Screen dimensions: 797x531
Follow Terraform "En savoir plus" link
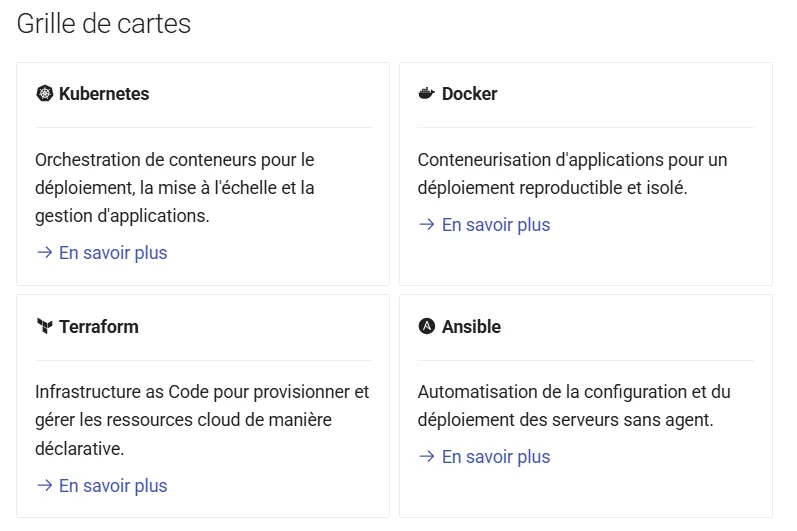coord(113,486)
